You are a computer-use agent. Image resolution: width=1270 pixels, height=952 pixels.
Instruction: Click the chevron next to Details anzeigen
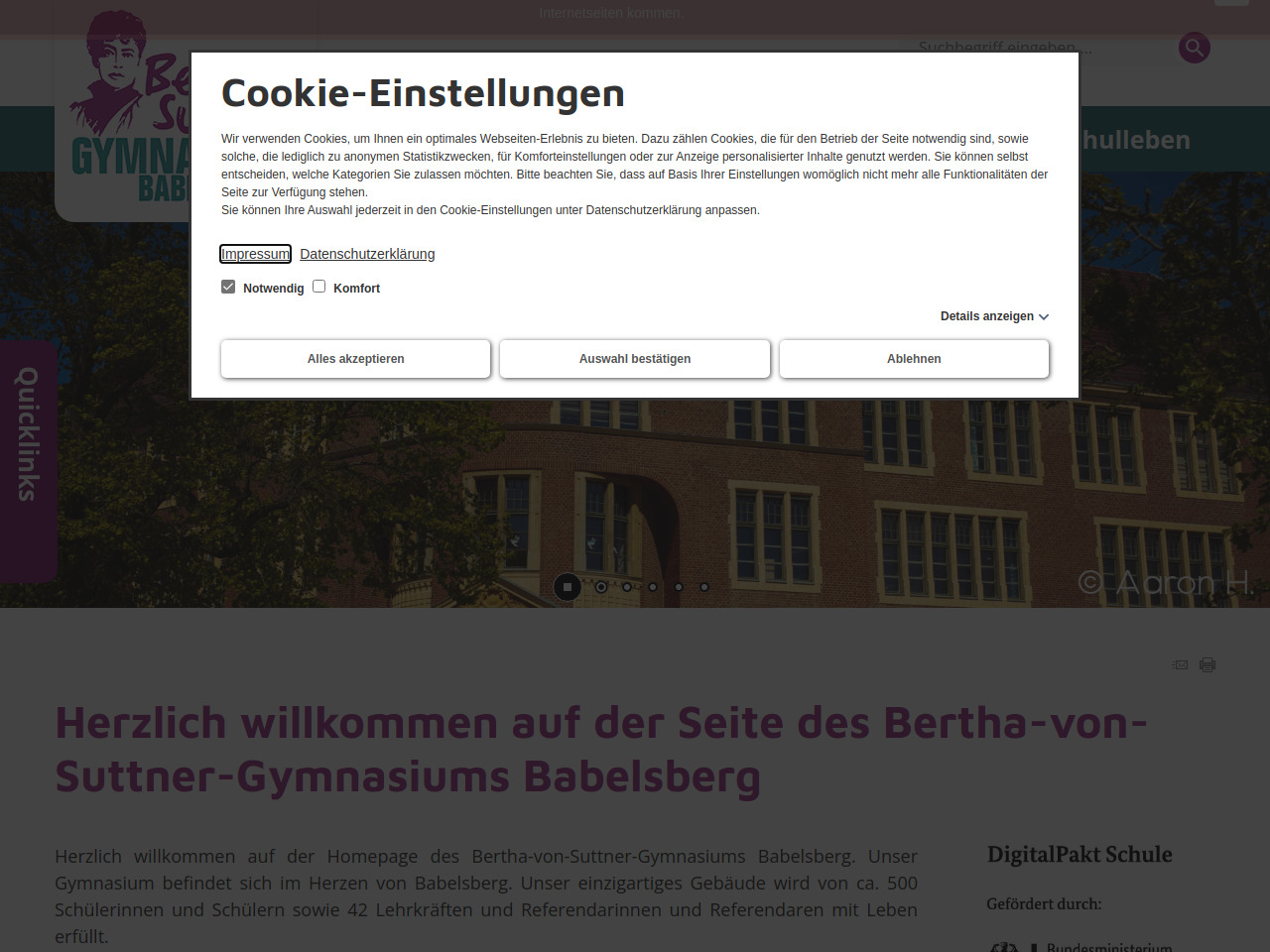[x=1044, y=317]
